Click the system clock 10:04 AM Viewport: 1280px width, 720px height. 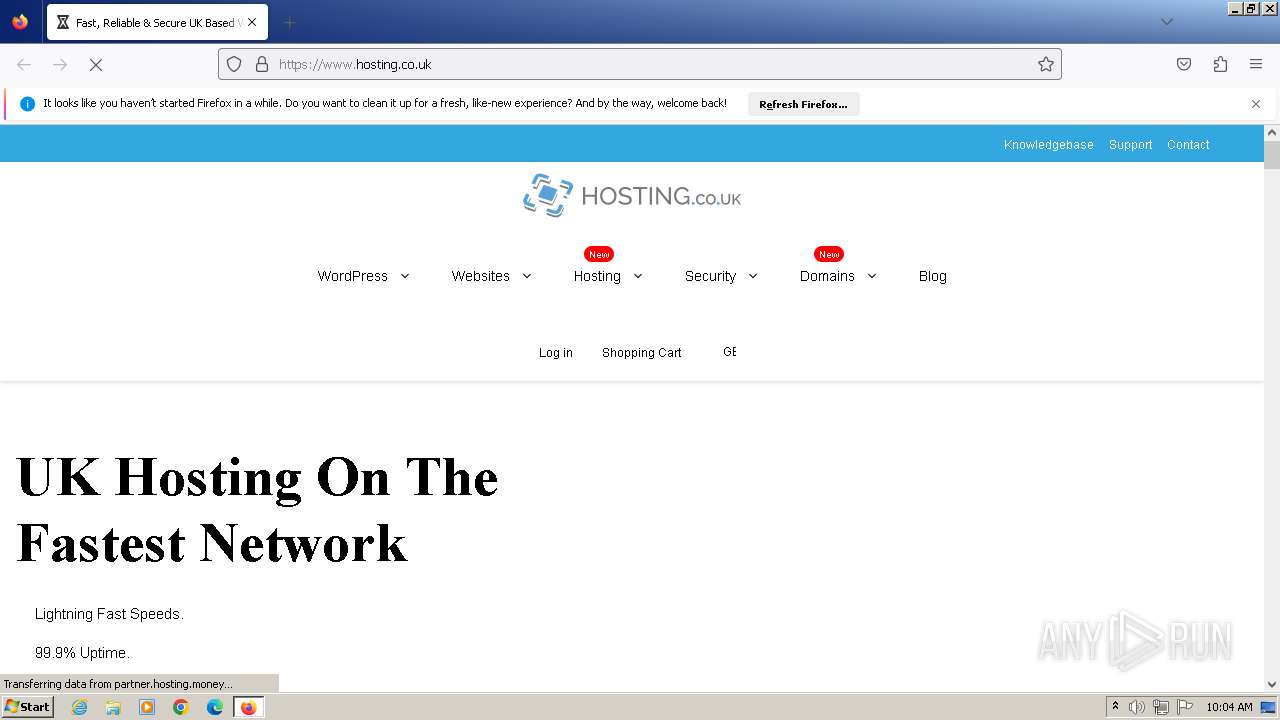coord(1229,707)
